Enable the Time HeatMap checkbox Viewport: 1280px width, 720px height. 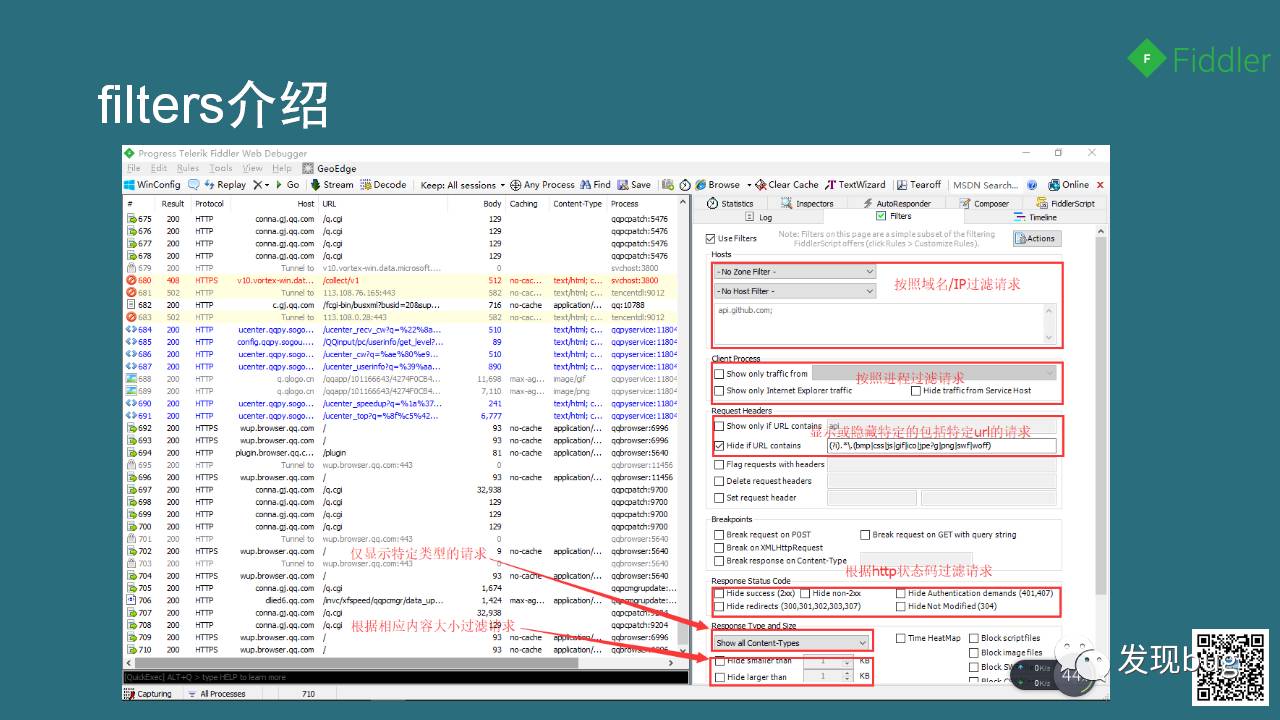click(x=900, y=638)
